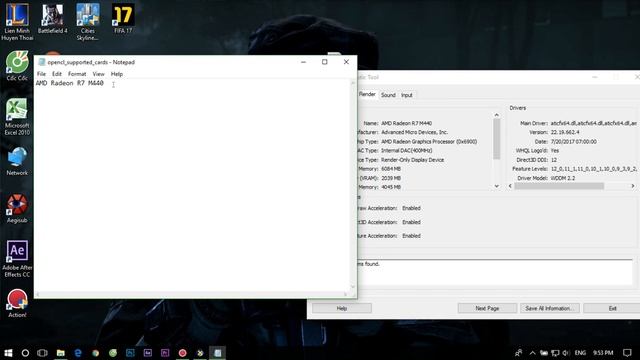Click the driver Date value 7/20/2017
The height and width of the screenshot is (360, 640).
(573, 142)
